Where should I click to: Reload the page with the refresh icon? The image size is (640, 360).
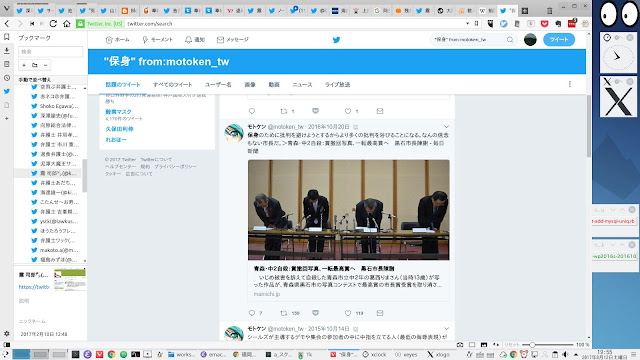(x=53, y=24)
